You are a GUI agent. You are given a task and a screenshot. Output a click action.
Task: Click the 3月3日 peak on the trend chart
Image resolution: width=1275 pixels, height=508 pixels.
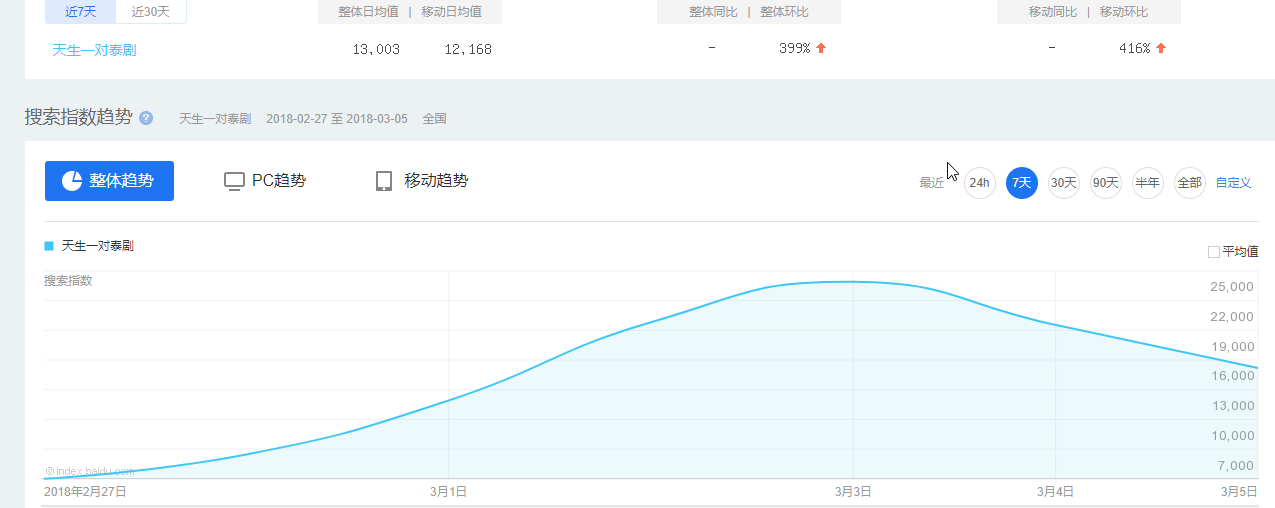853,282
